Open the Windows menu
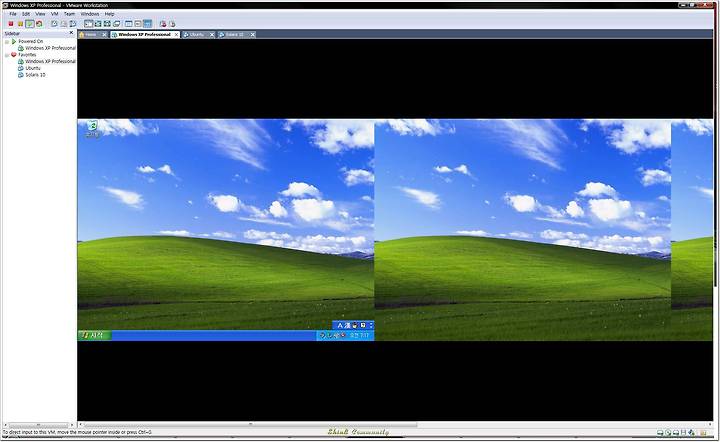 [x=90, y=14]
